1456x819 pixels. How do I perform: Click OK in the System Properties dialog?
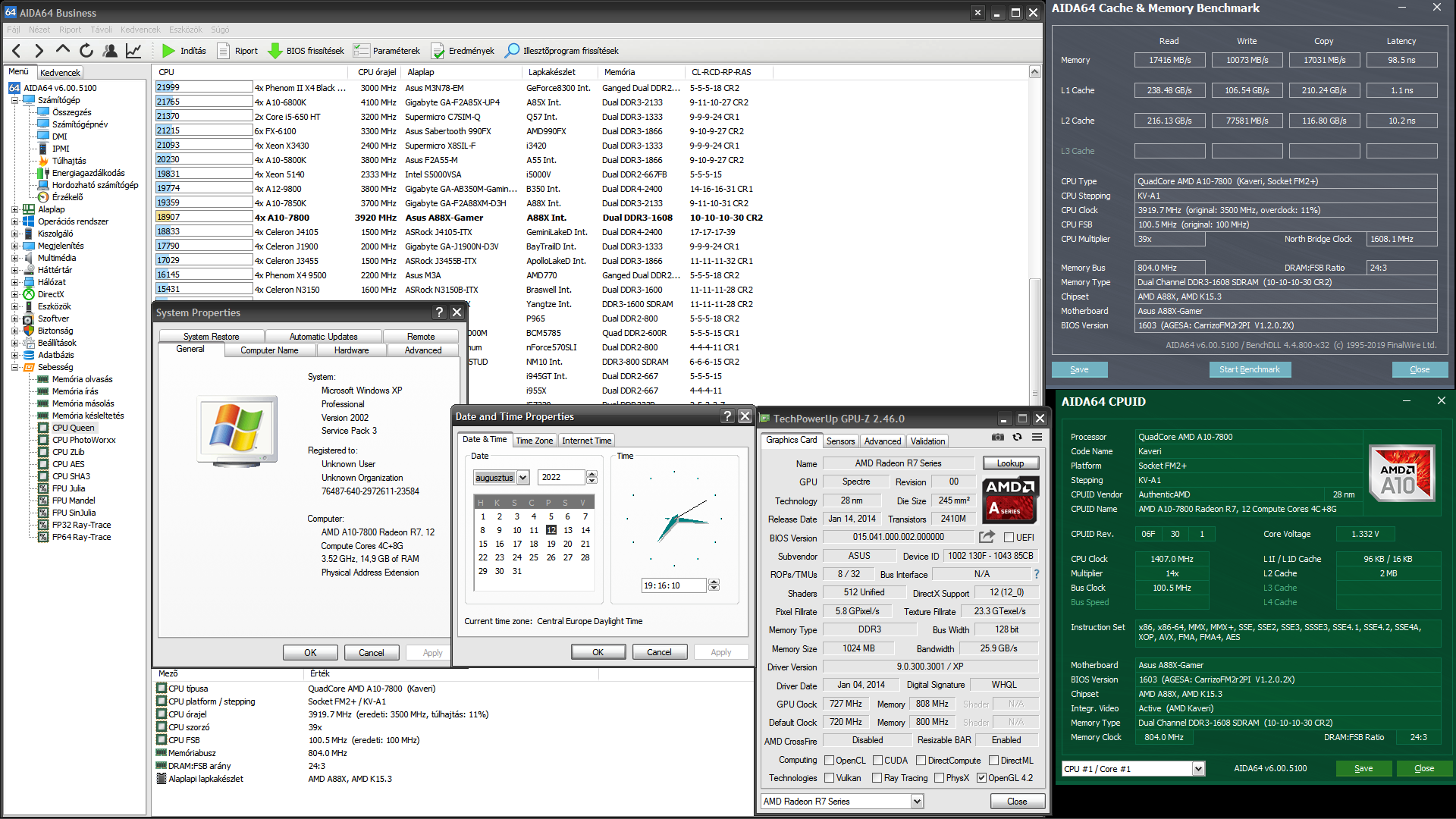coord(310,653)
